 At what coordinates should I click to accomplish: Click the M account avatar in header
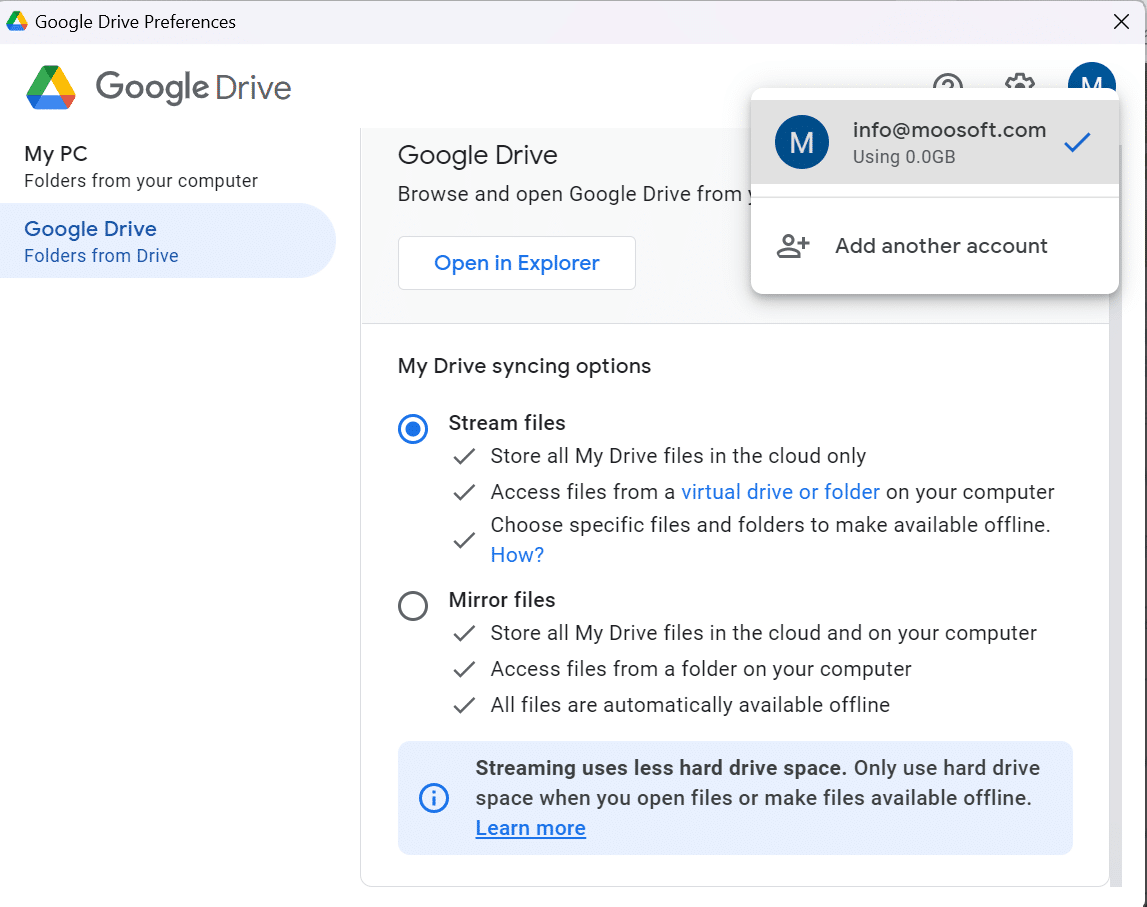point(1091,76)
